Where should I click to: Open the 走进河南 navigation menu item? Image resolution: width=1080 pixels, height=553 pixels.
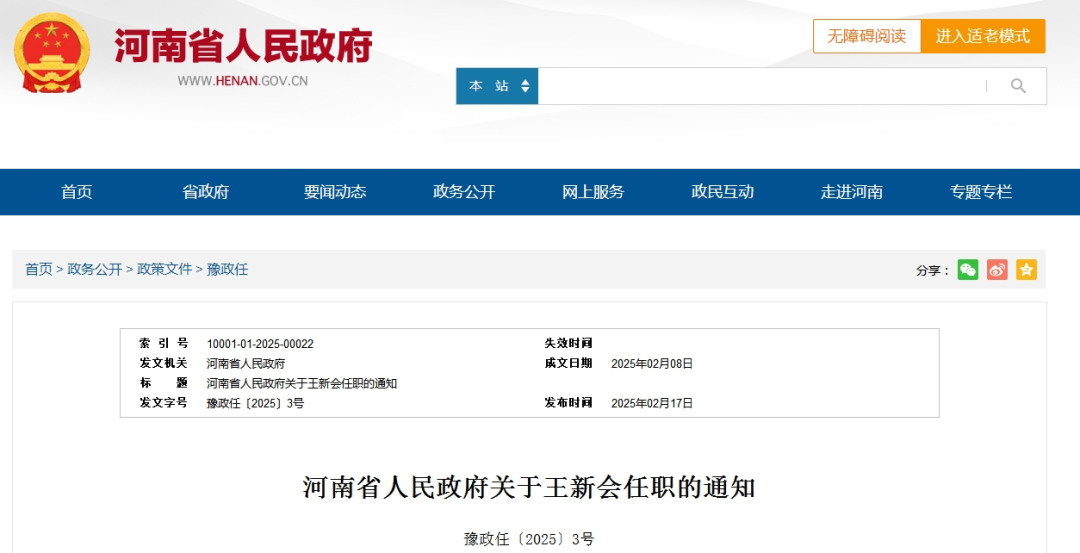click(x=851, y=192)
